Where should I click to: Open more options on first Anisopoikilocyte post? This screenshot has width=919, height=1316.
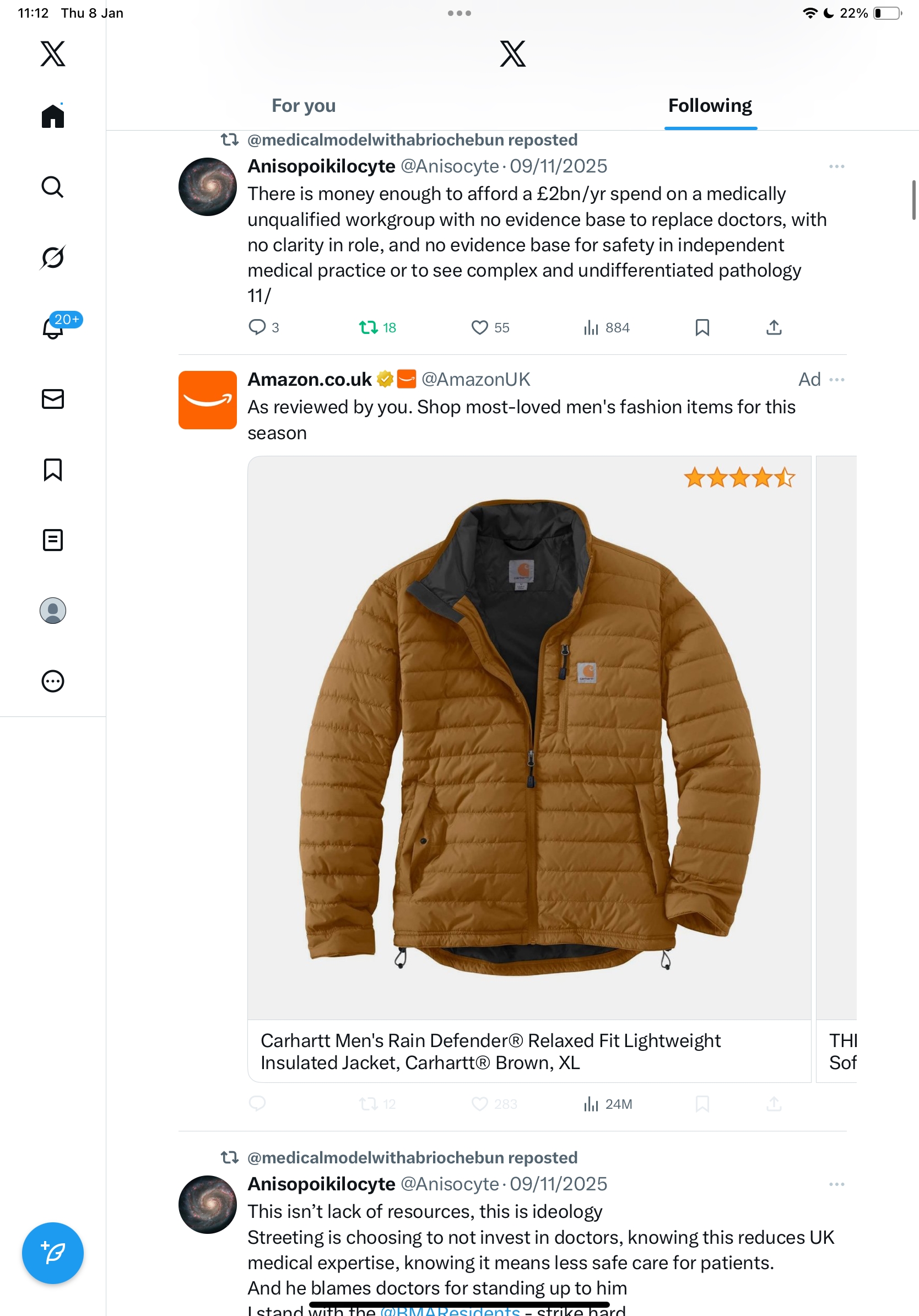point(836,166)
